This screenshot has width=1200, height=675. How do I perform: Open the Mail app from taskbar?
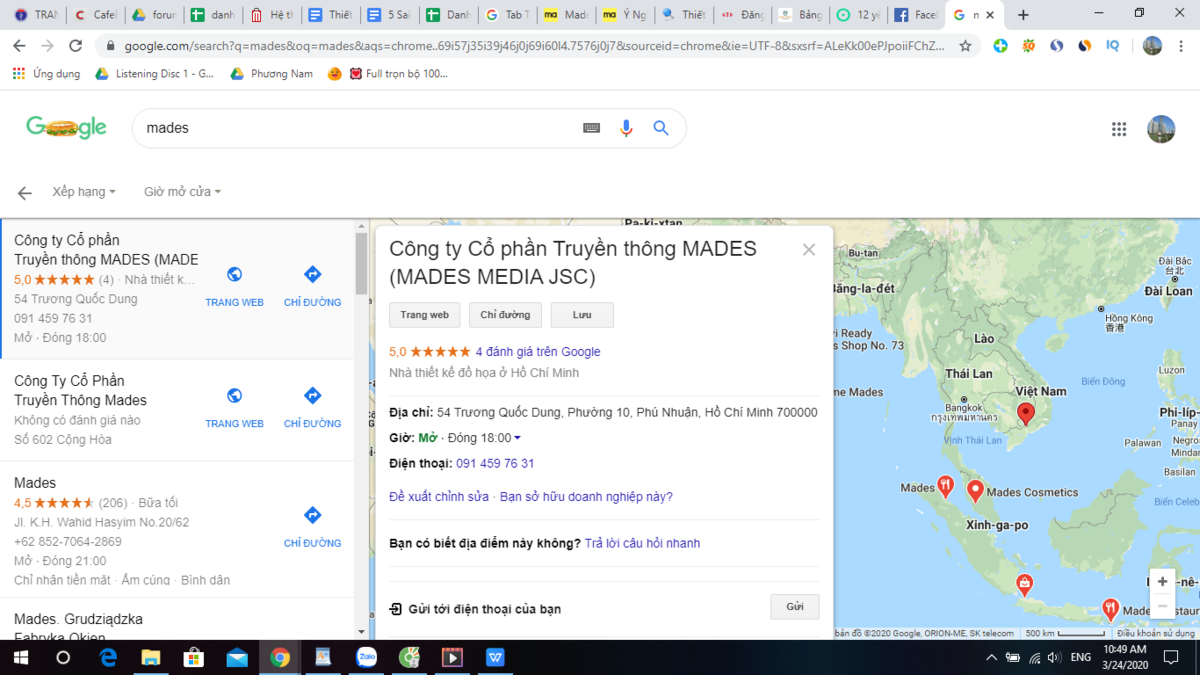coord(237,658)
